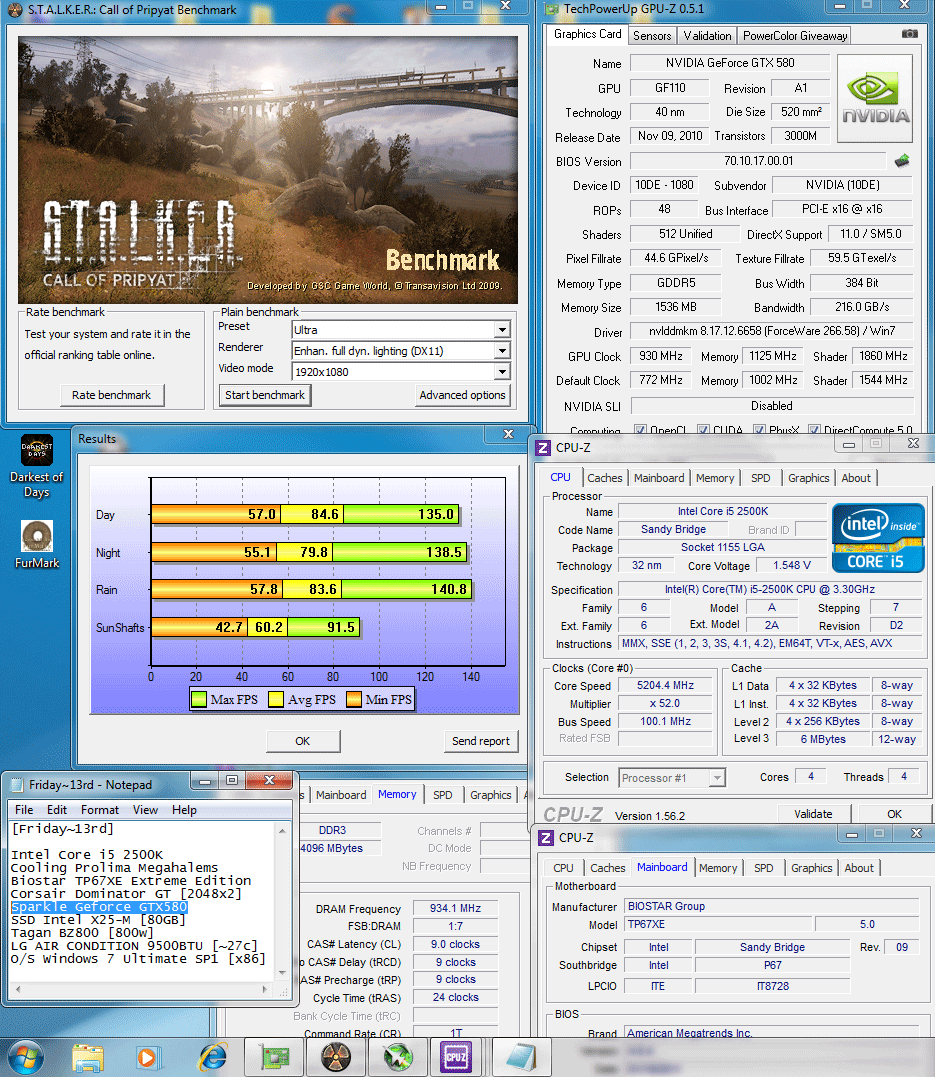Click the Intel Core i5 logo in CPU-Z
Viewport: 935px width, 1077px height.
pyautogui.click(x=878, y=538)
